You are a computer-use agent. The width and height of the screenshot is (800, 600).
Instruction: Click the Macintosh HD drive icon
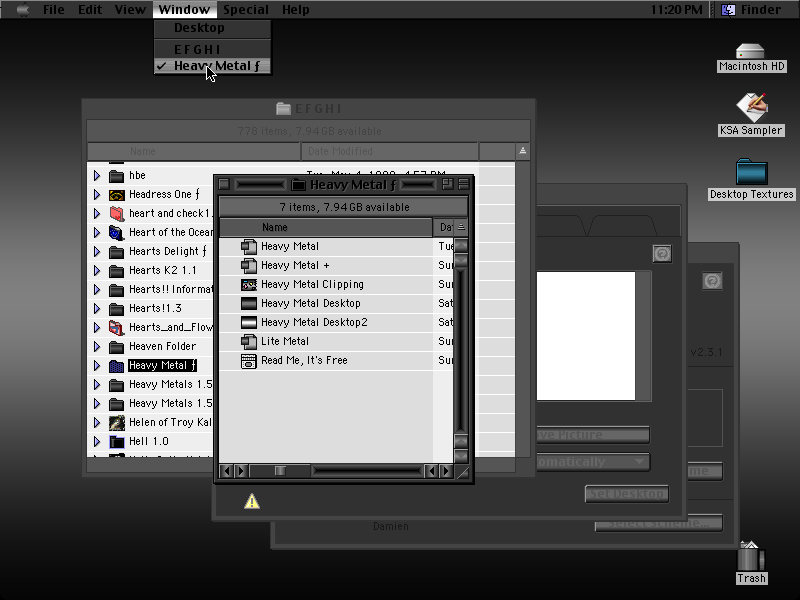(750, 51)
